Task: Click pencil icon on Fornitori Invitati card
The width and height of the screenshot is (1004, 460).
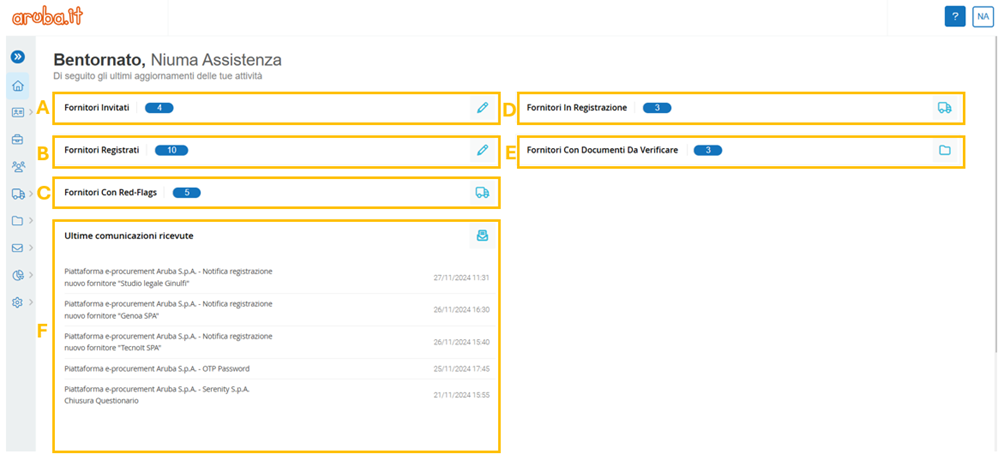Action: (482, 108)
